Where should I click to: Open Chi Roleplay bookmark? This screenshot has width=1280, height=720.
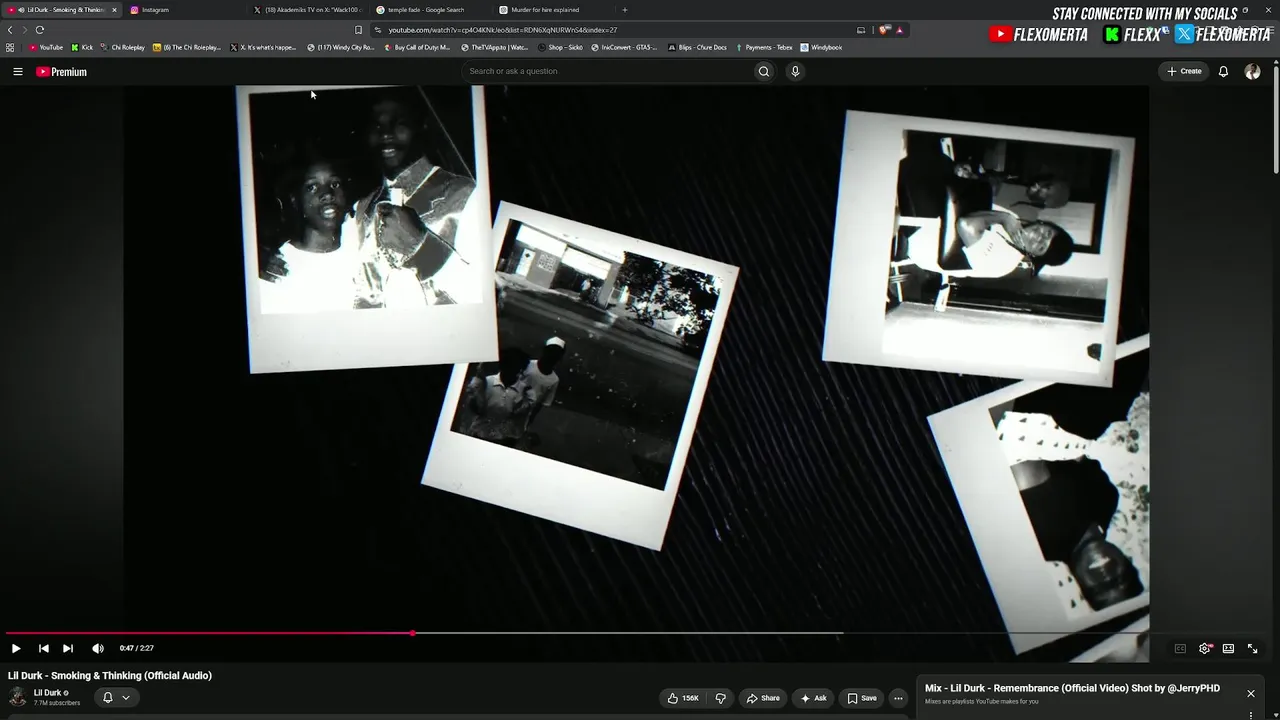[x=123, y=47]
